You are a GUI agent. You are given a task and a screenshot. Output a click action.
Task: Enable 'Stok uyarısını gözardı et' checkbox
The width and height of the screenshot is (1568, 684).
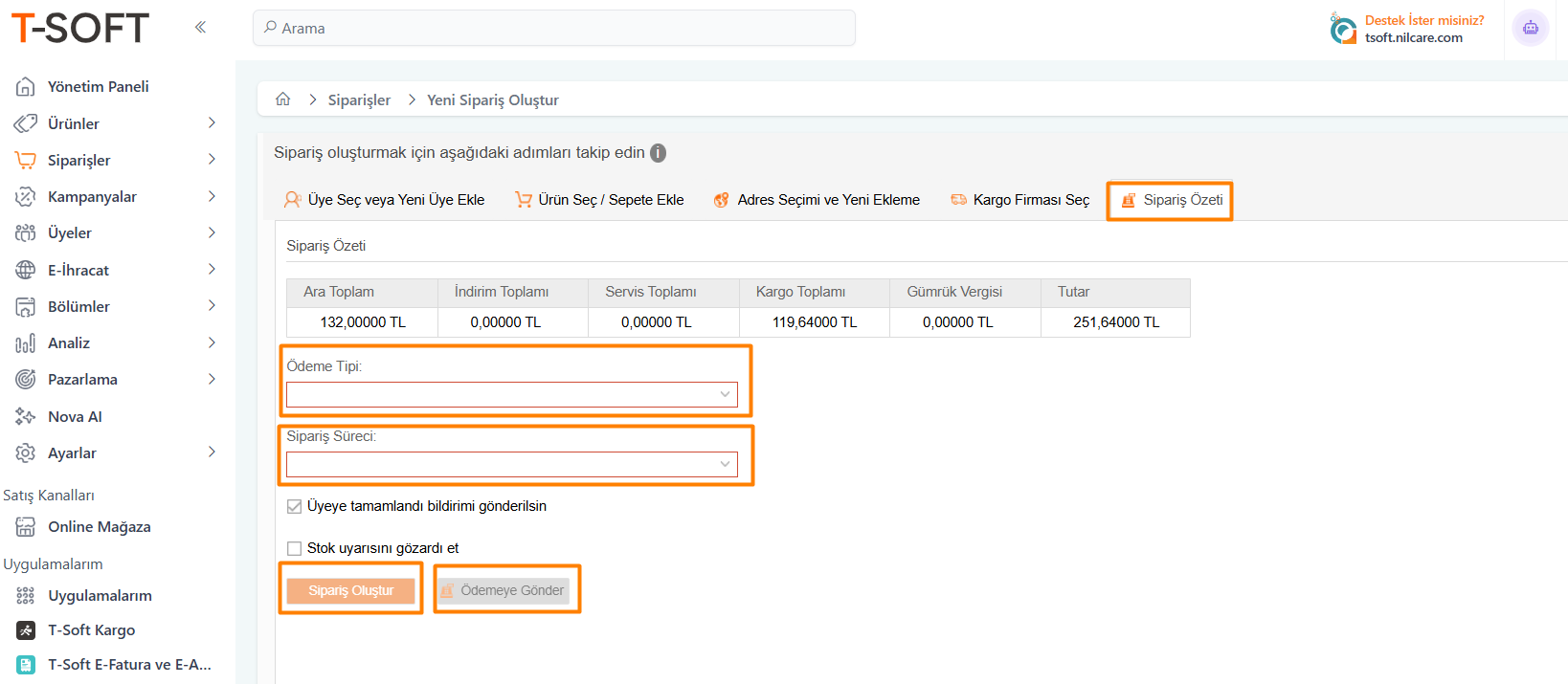[x=295, y=548]
